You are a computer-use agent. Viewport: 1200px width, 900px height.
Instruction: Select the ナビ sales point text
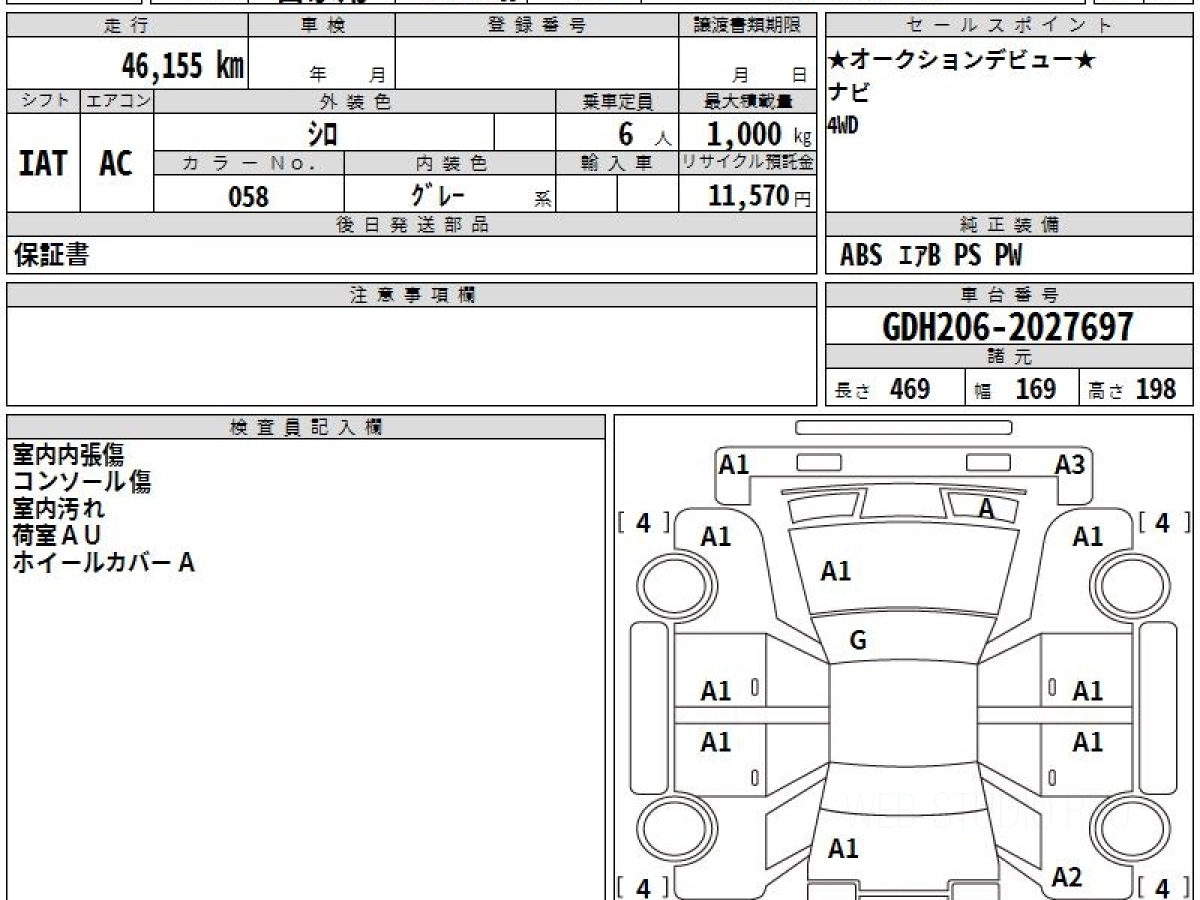(x=849, y=93)
